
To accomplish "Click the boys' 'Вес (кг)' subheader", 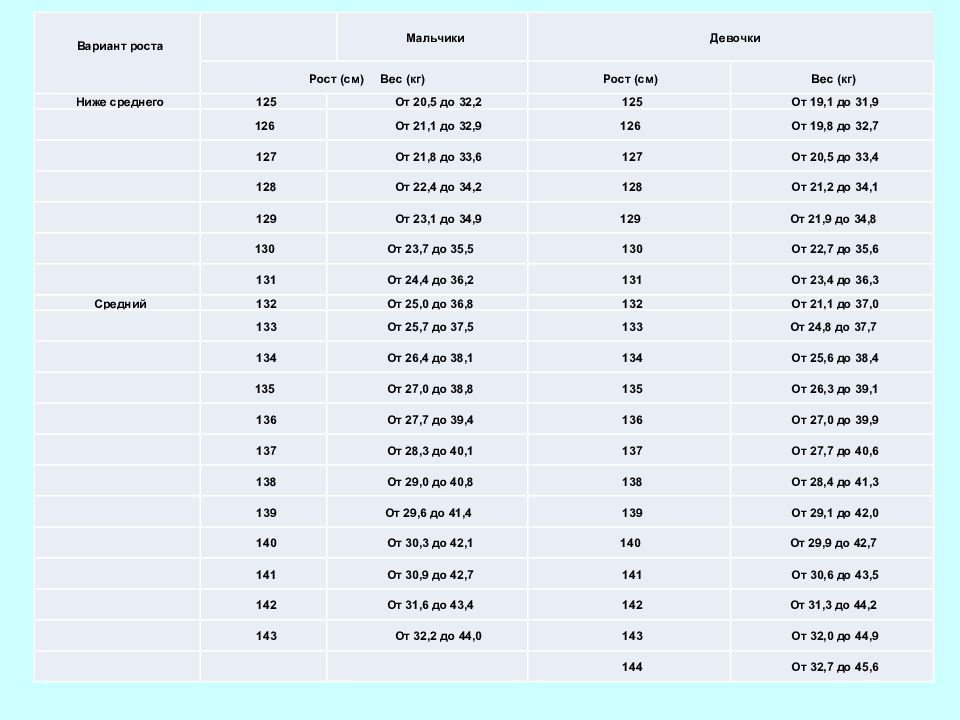I will coord(402,79).
